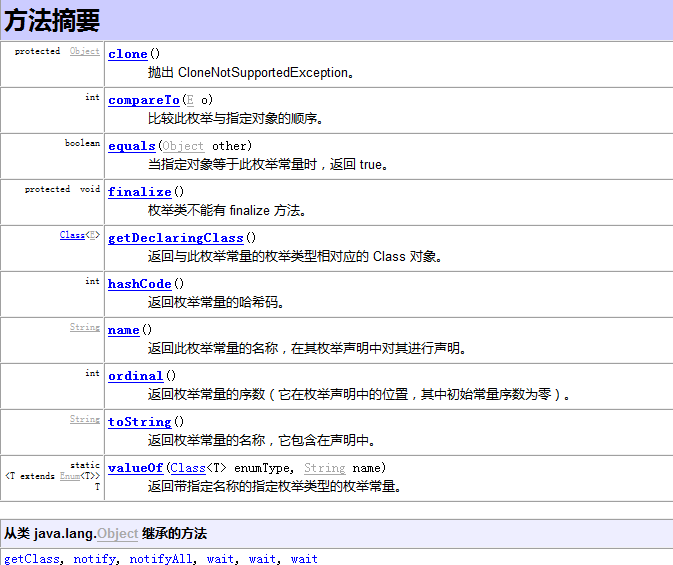Click the '抛出 CloneNotSupportedException。' description
Image resolution: width=673 pixels, height=565 pixels.
[251, 73]
